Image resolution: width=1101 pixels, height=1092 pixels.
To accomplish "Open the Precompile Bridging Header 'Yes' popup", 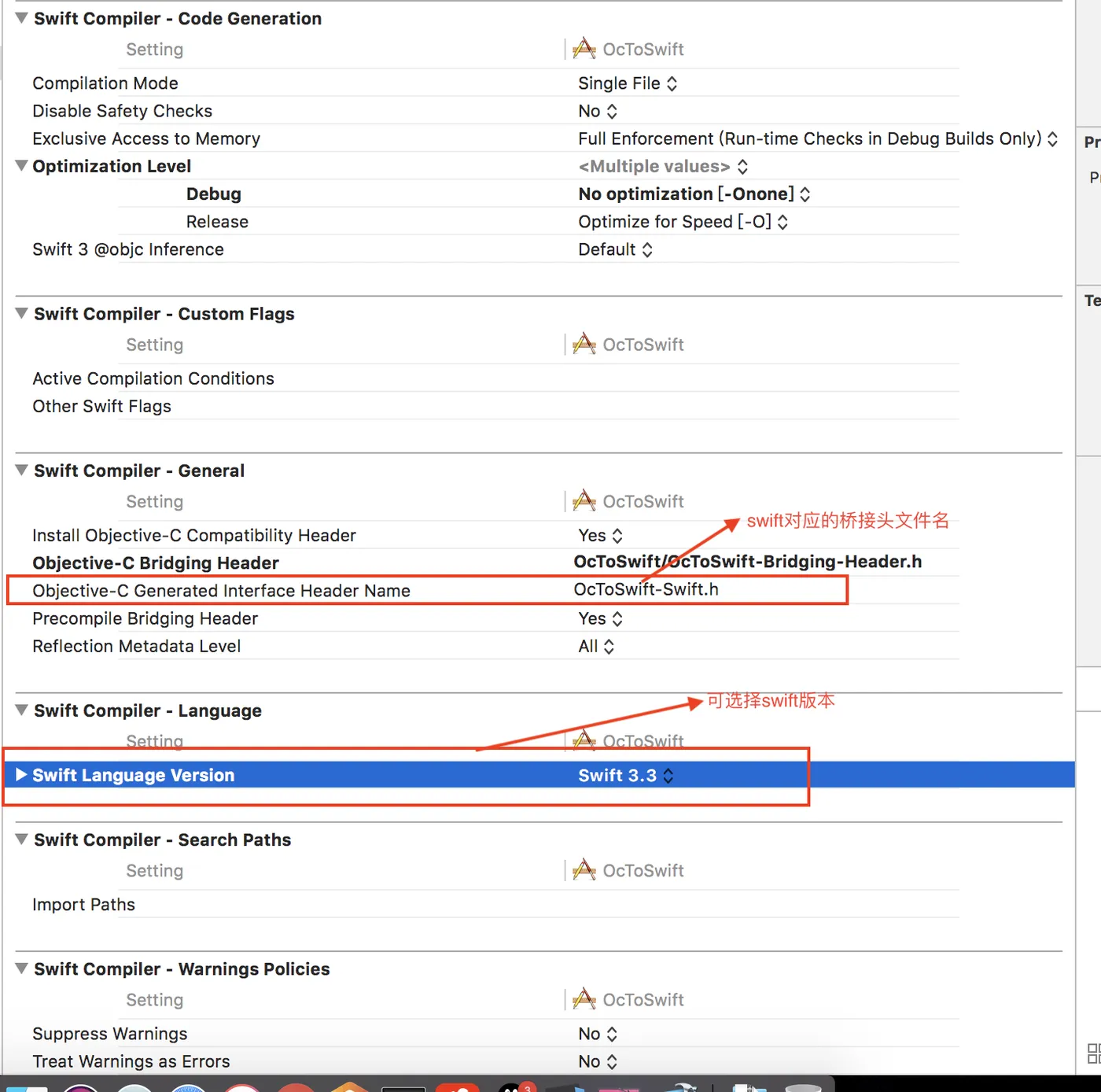I will 601,618.
